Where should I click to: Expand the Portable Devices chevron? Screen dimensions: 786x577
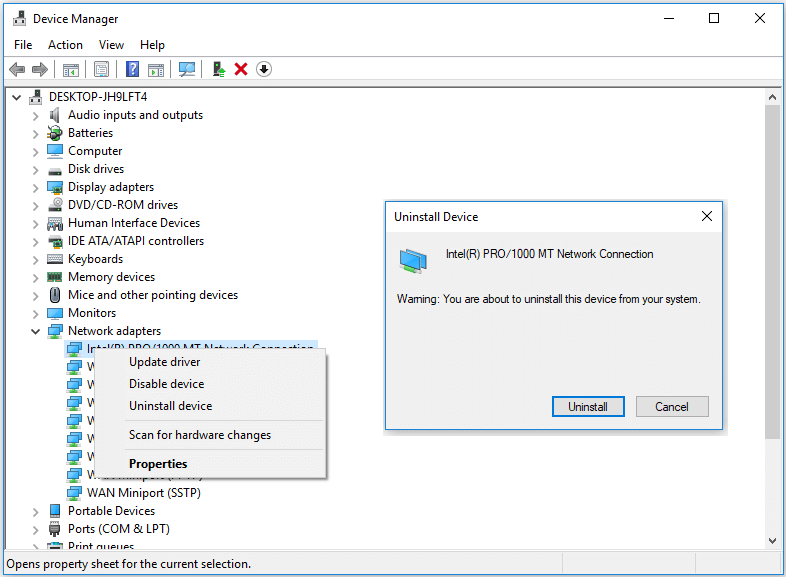pos(35,512)
